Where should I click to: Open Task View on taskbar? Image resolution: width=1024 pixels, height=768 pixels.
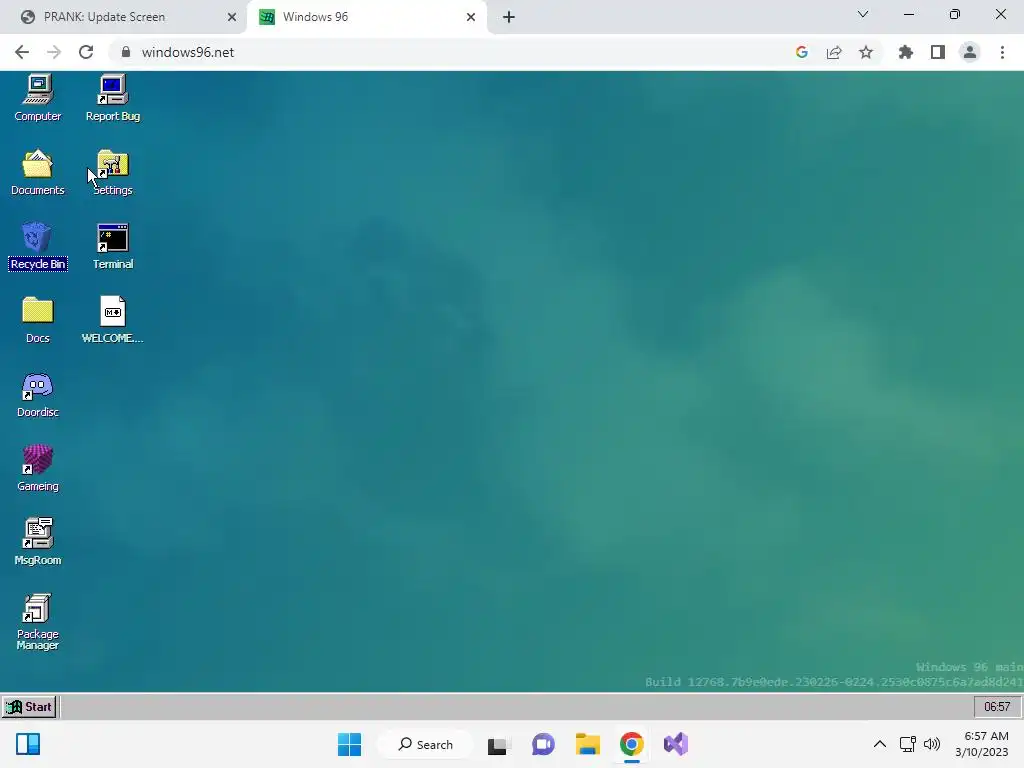tap(498, 744)
